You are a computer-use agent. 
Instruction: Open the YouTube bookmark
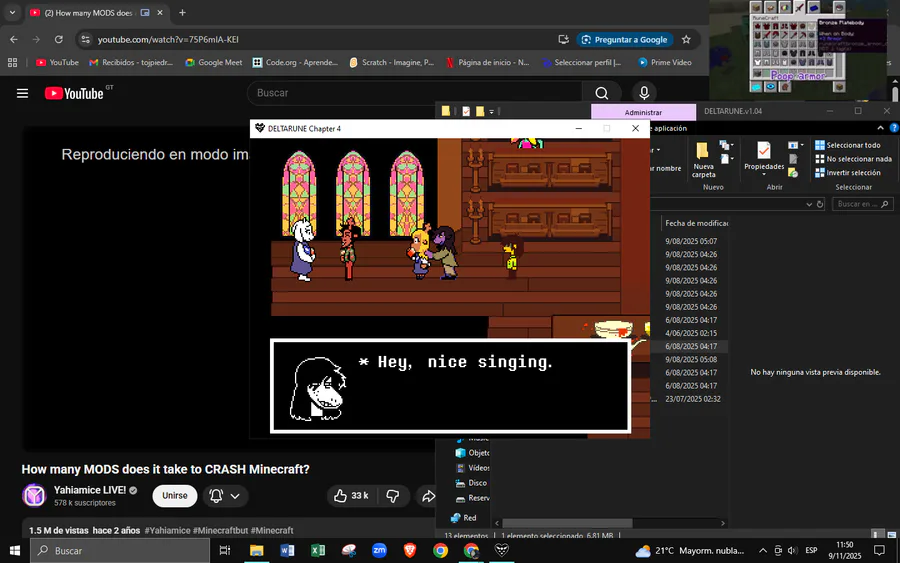tap(57, 63)
